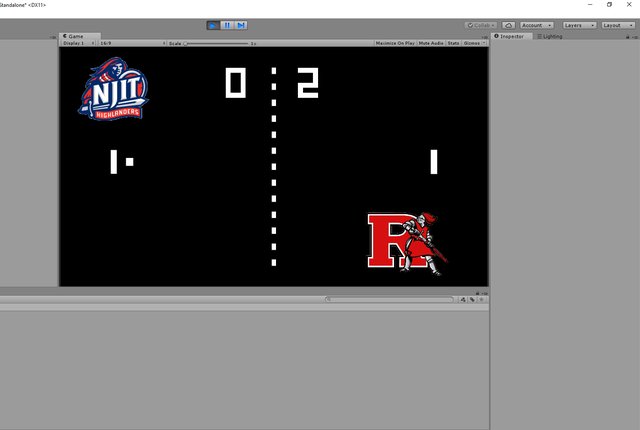640x430 pixels.
Task: Close the Unity window
Action: tap(629, 4)
